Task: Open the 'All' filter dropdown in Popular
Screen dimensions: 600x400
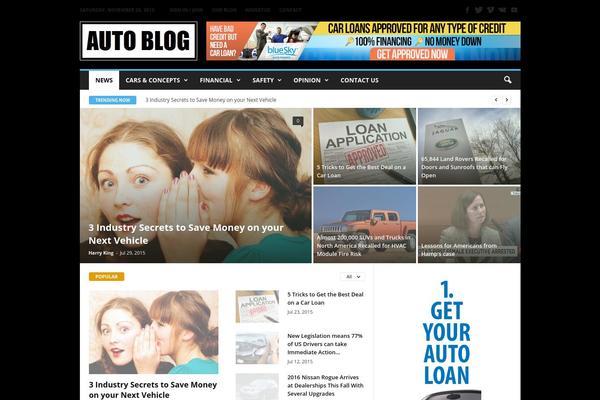Action: coord(353,276)
